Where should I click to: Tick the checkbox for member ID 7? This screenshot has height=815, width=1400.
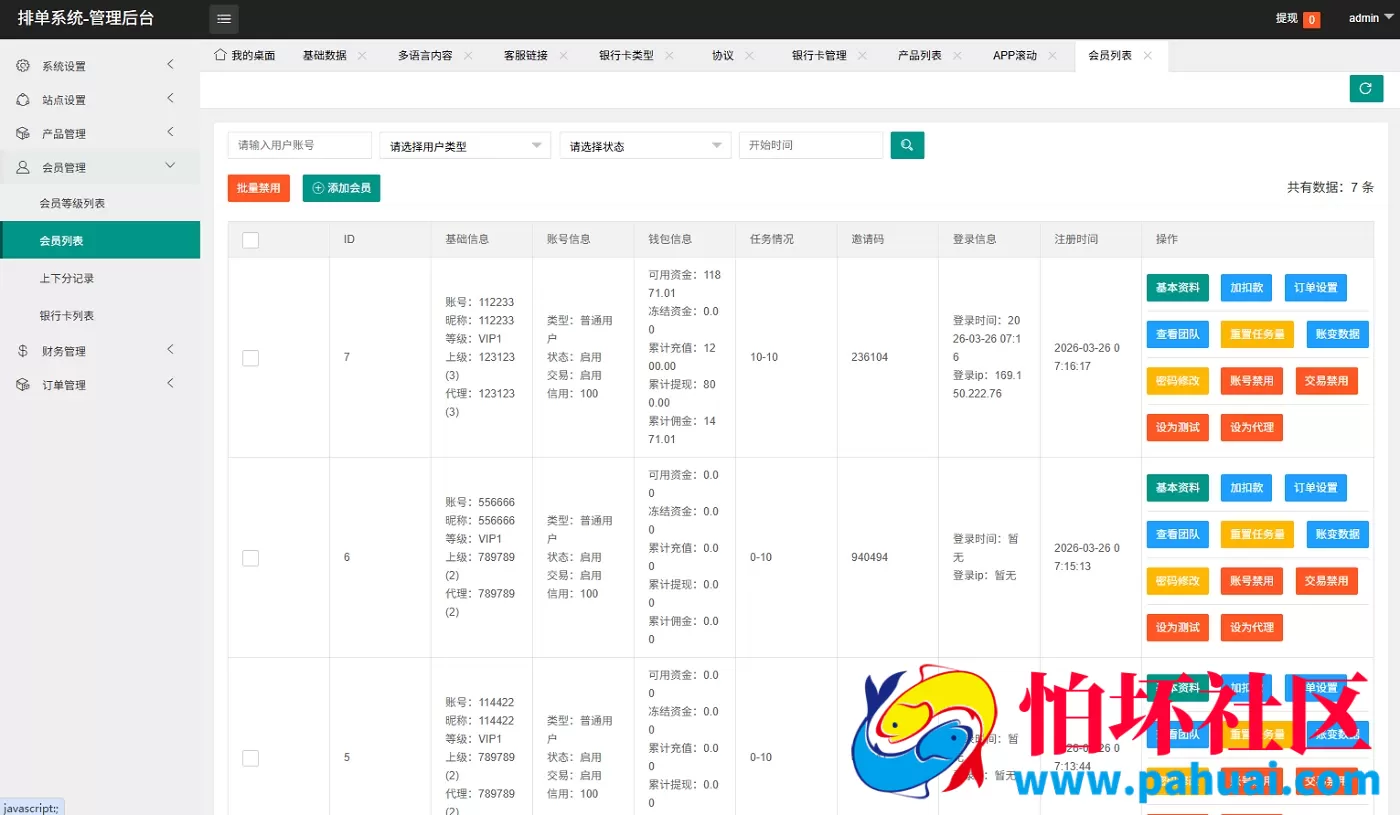click(250, 358)
